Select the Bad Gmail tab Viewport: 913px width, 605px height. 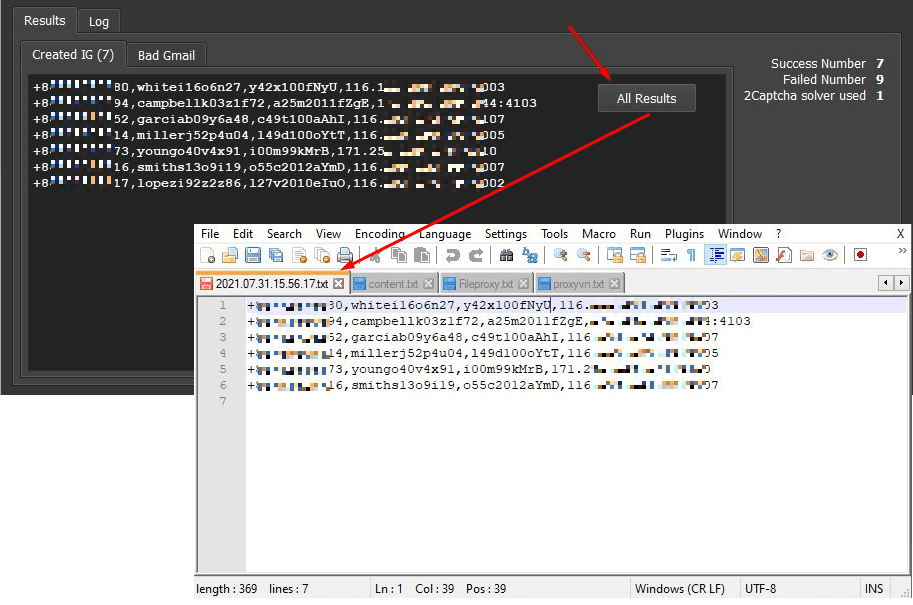pos(166,55)
